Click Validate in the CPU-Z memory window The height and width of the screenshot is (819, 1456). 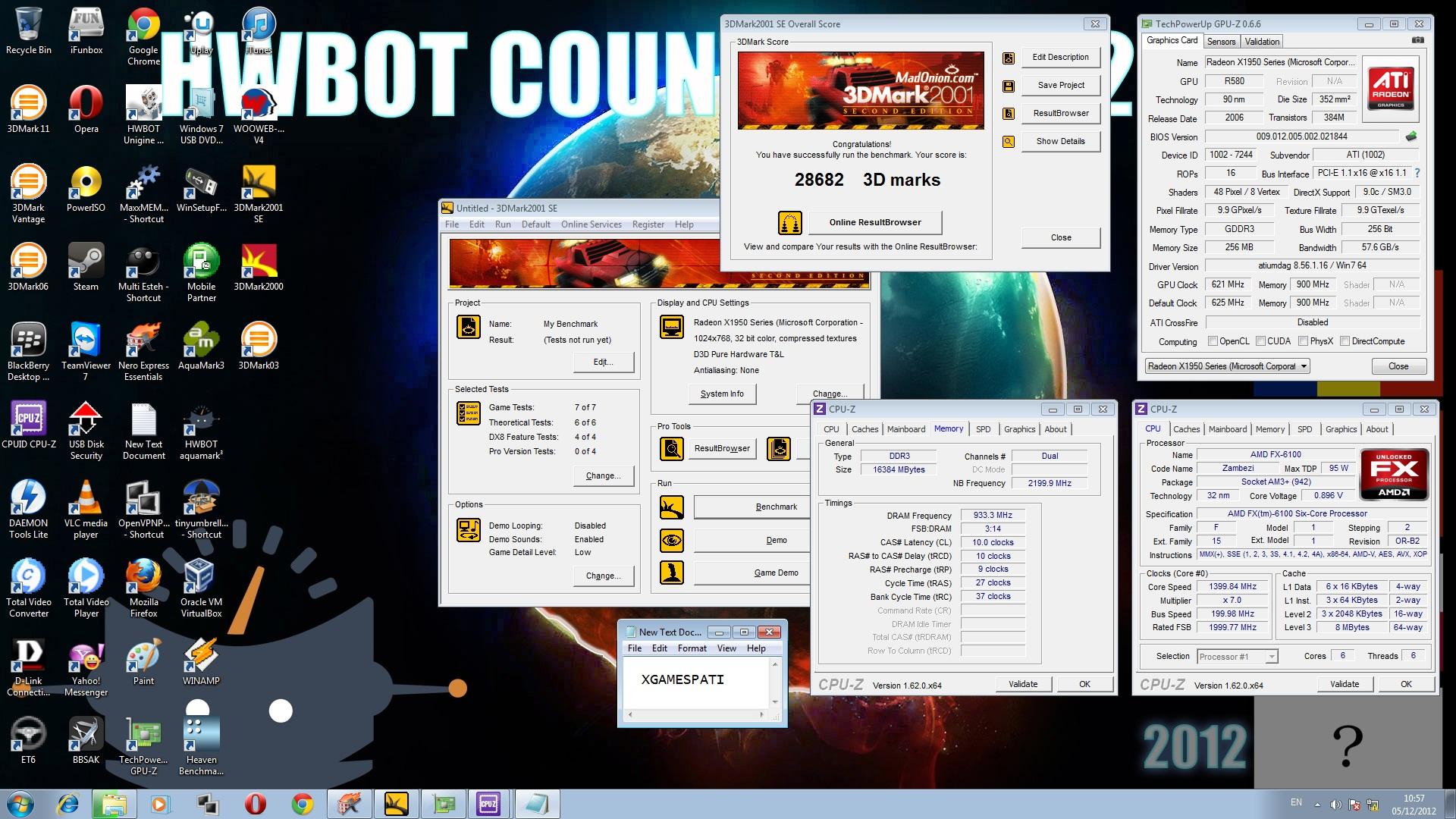(1022, 684)
